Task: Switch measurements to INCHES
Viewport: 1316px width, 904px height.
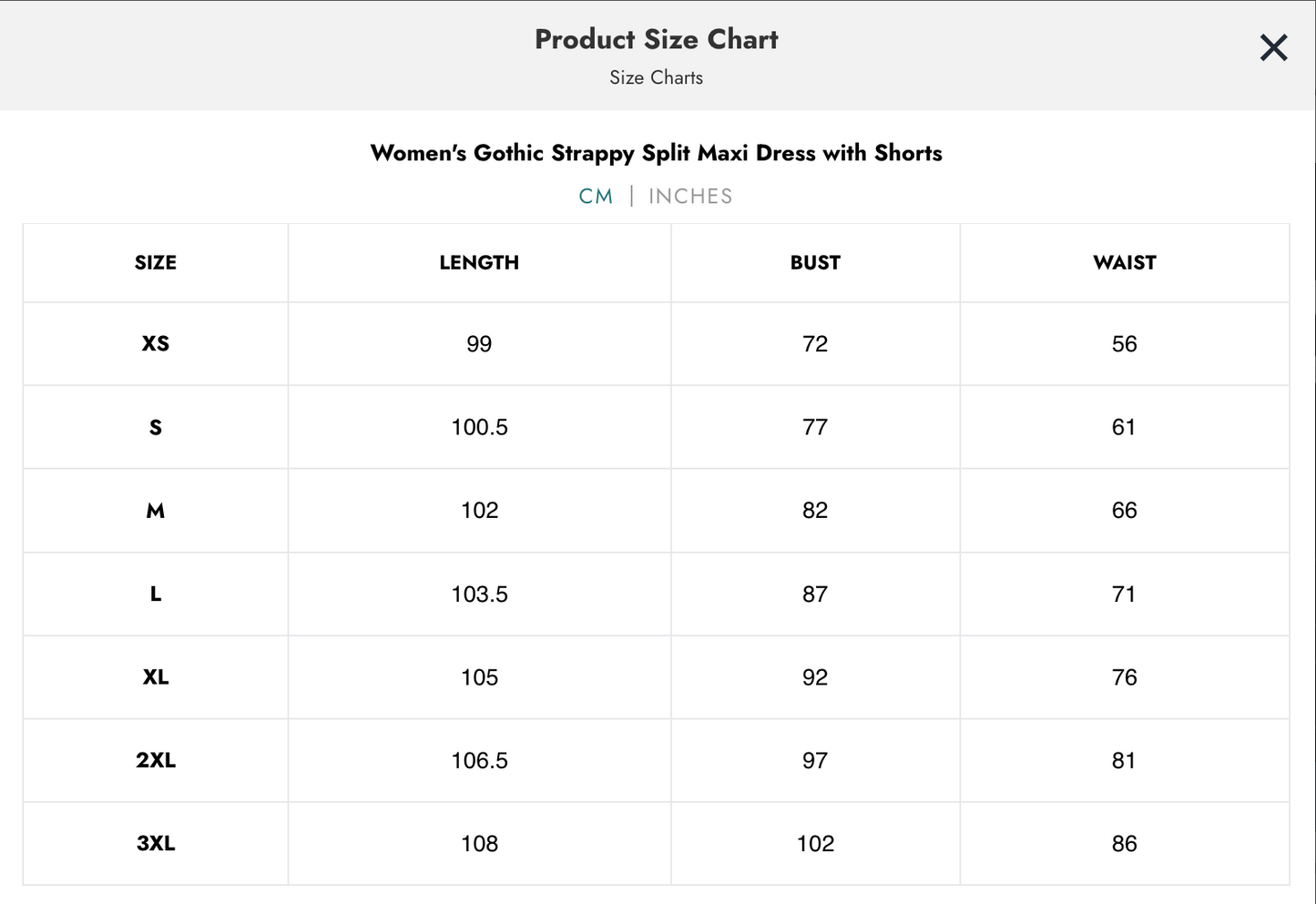Action: click(689, 195)
